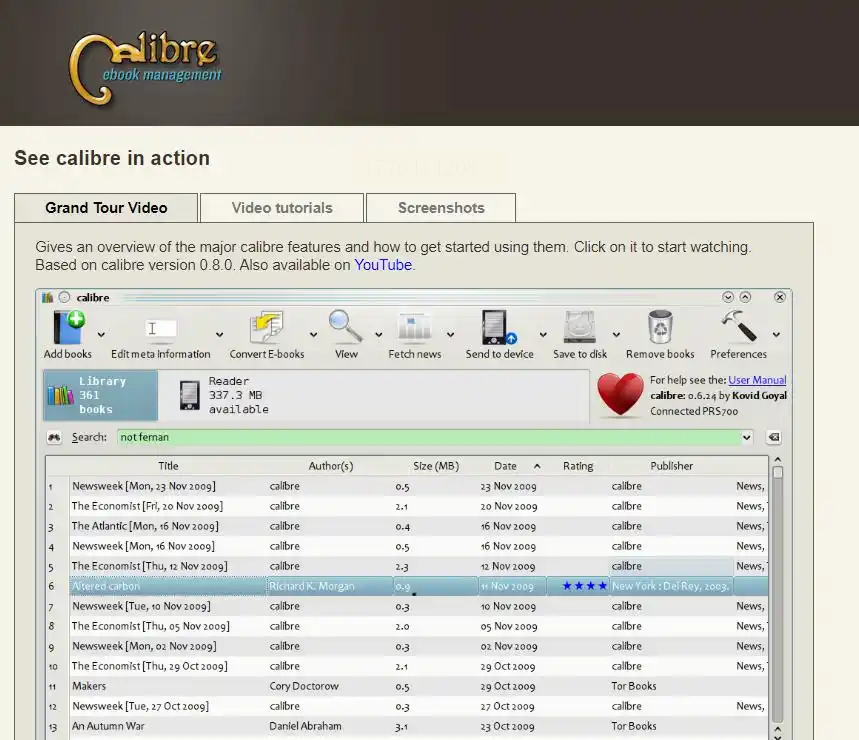Viewport: 859px width, 740px height.
Task: Sort by the Publisher column header
Action: (672, 466)
